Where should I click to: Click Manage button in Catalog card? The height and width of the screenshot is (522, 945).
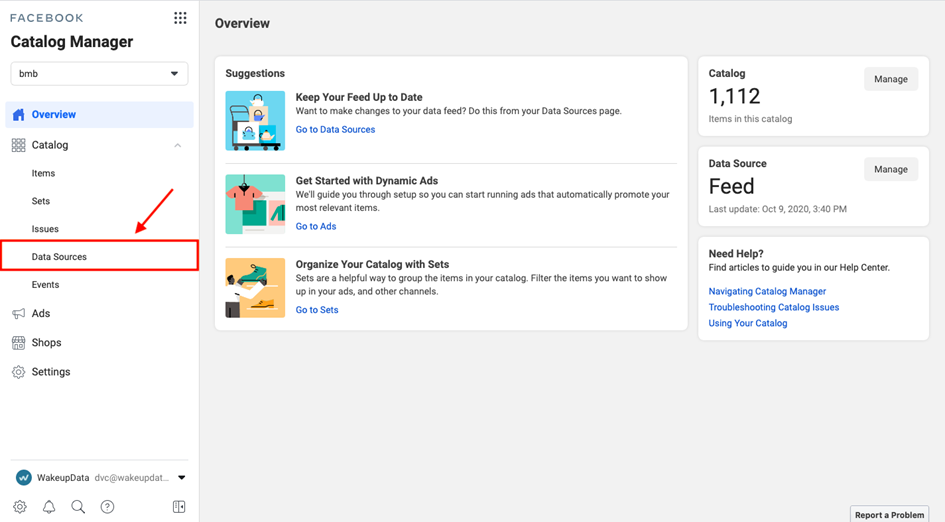tap(891, 79)
